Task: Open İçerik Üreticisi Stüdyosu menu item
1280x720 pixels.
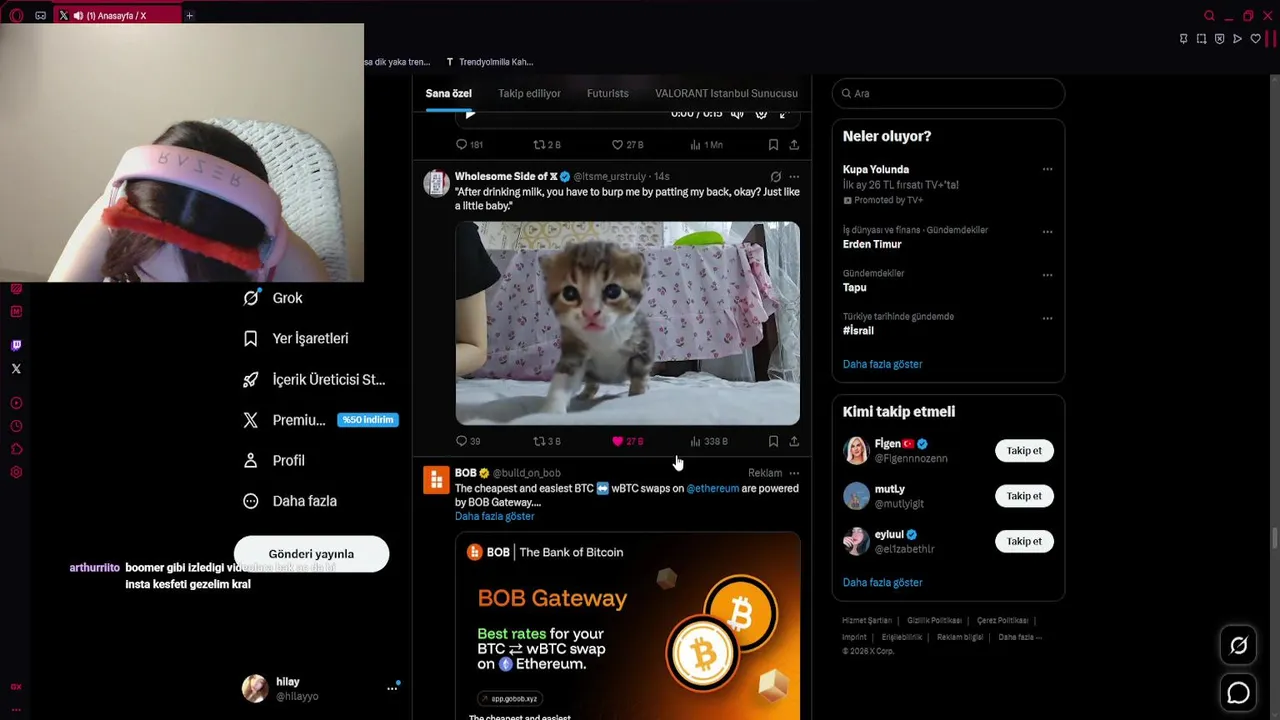Action: click(314, 379)
